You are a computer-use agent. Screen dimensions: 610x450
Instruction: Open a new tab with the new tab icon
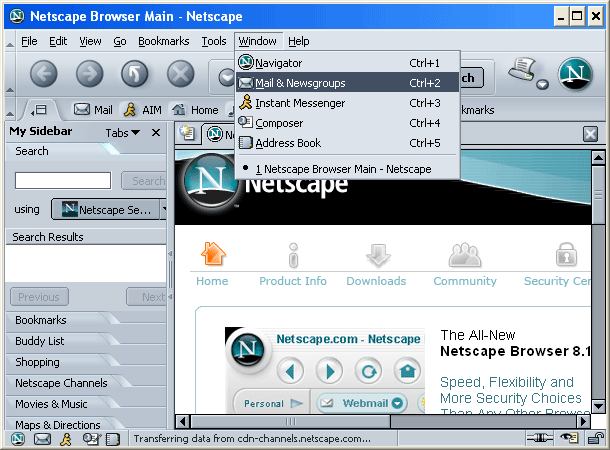pos(187,133)
